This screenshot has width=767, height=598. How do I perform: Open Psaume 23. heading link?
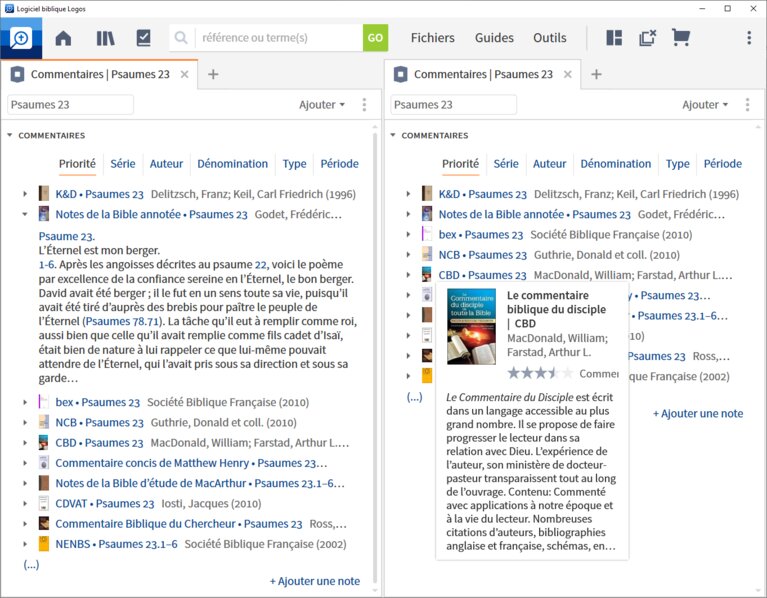tap(67, 236)
